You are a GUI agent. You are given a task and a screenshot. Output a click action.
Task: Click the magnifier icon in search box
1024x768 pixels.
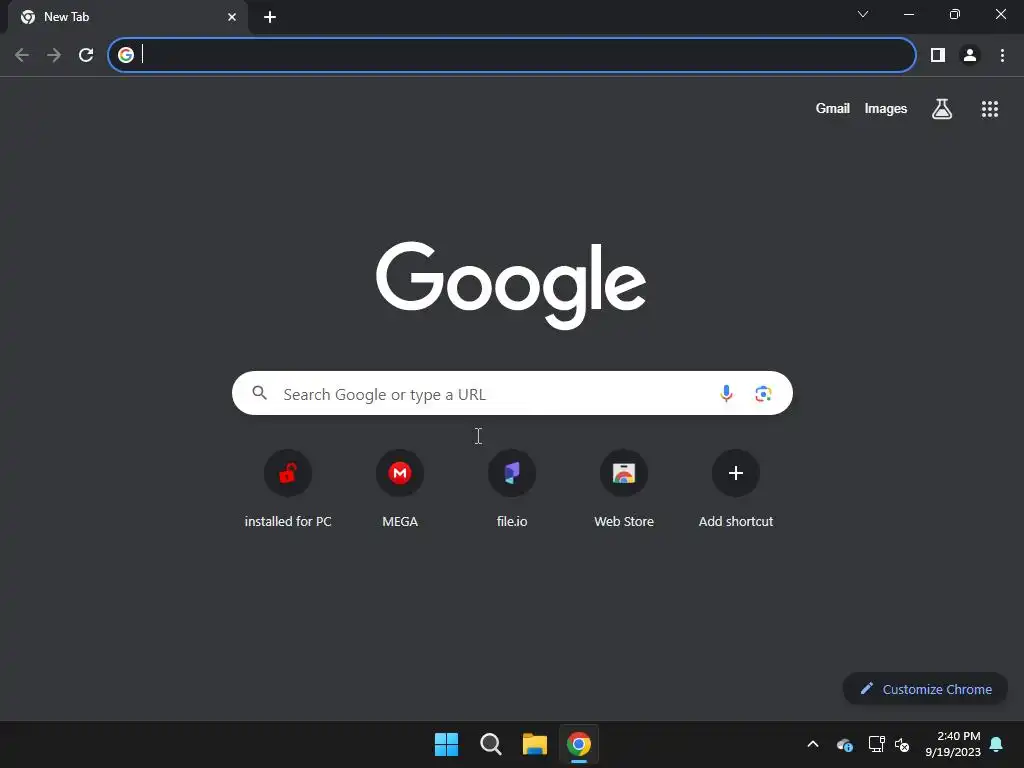point(260,393)
